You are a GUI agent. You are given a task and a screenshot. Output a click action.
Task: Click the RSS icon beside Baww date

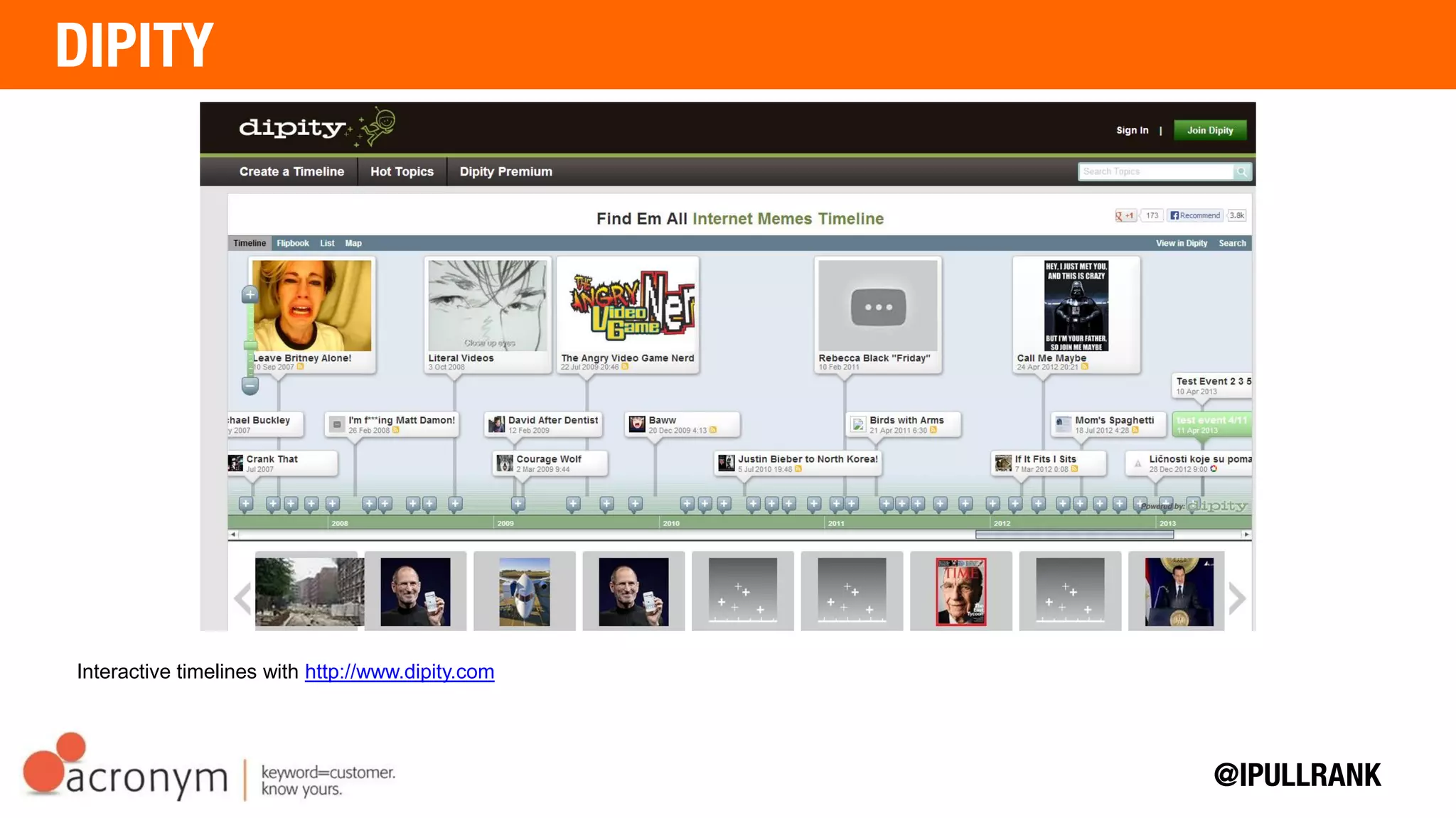713,430
